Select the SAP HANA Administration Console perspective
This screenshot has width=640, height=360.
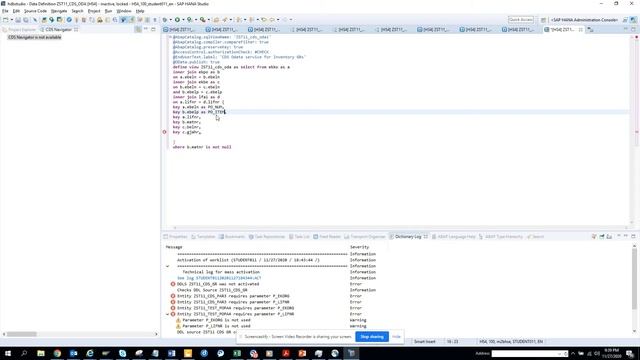pos(584,20)
